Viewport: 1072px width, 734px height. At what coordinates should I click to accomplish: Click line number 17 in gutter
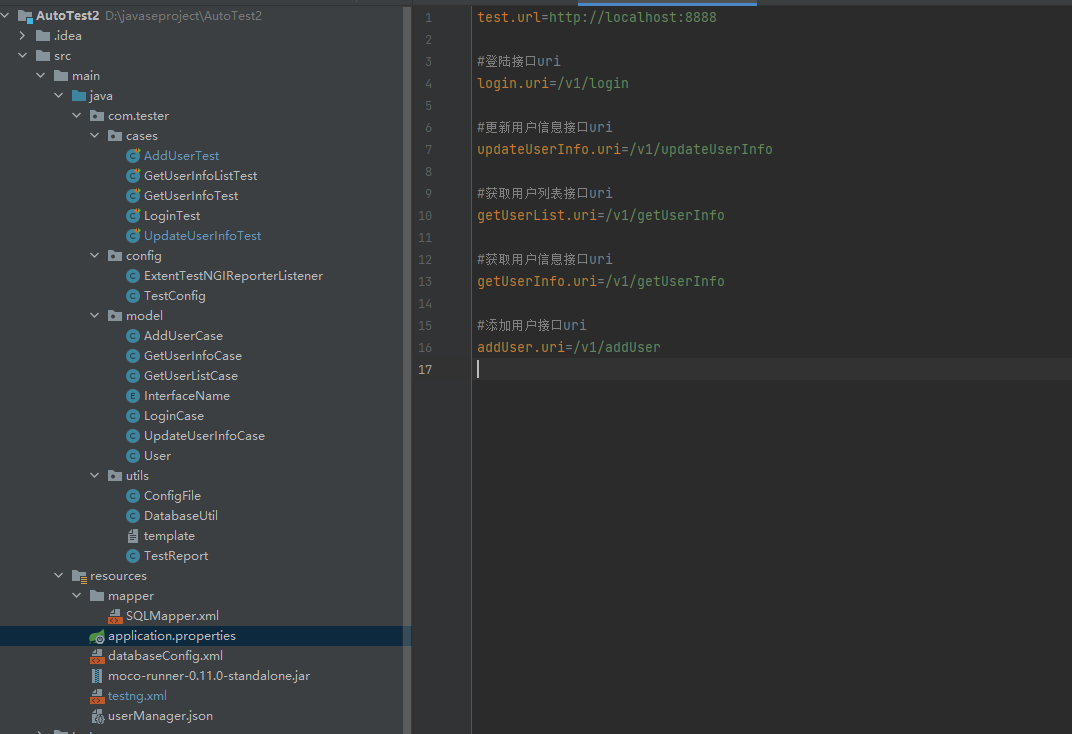coord(425,370)
